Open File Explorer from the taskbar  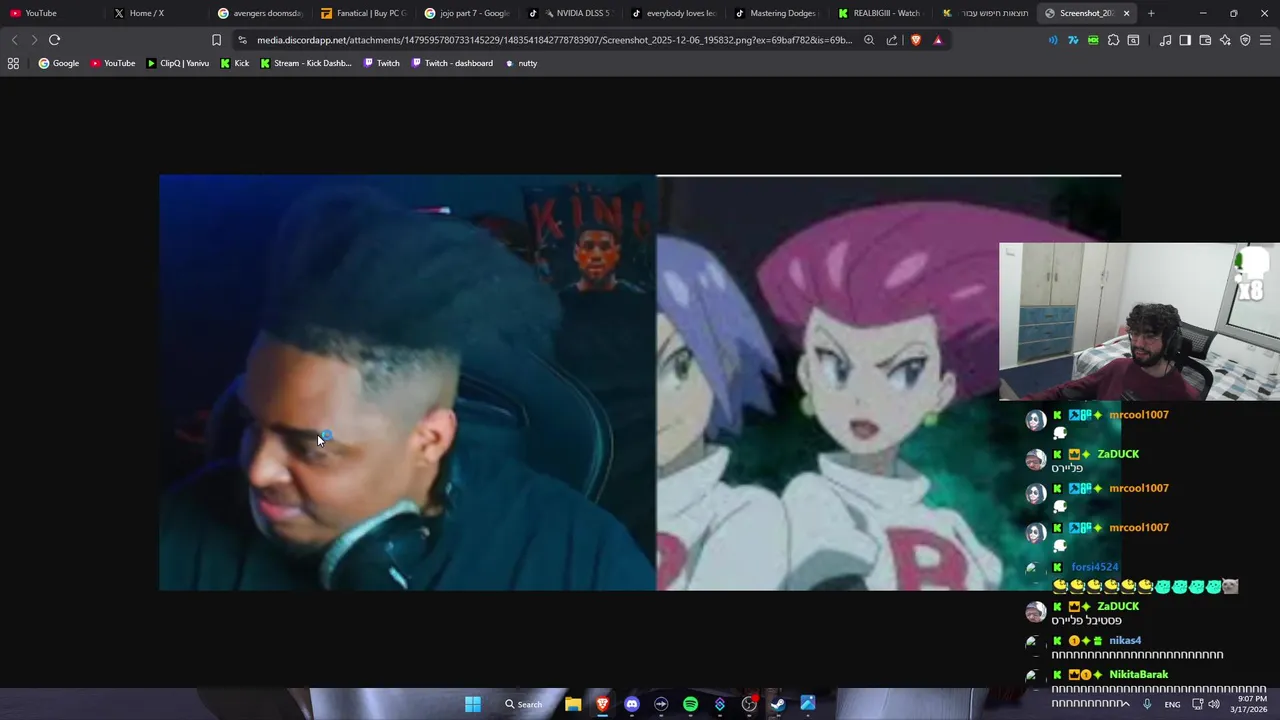click(x=573, y=704)
